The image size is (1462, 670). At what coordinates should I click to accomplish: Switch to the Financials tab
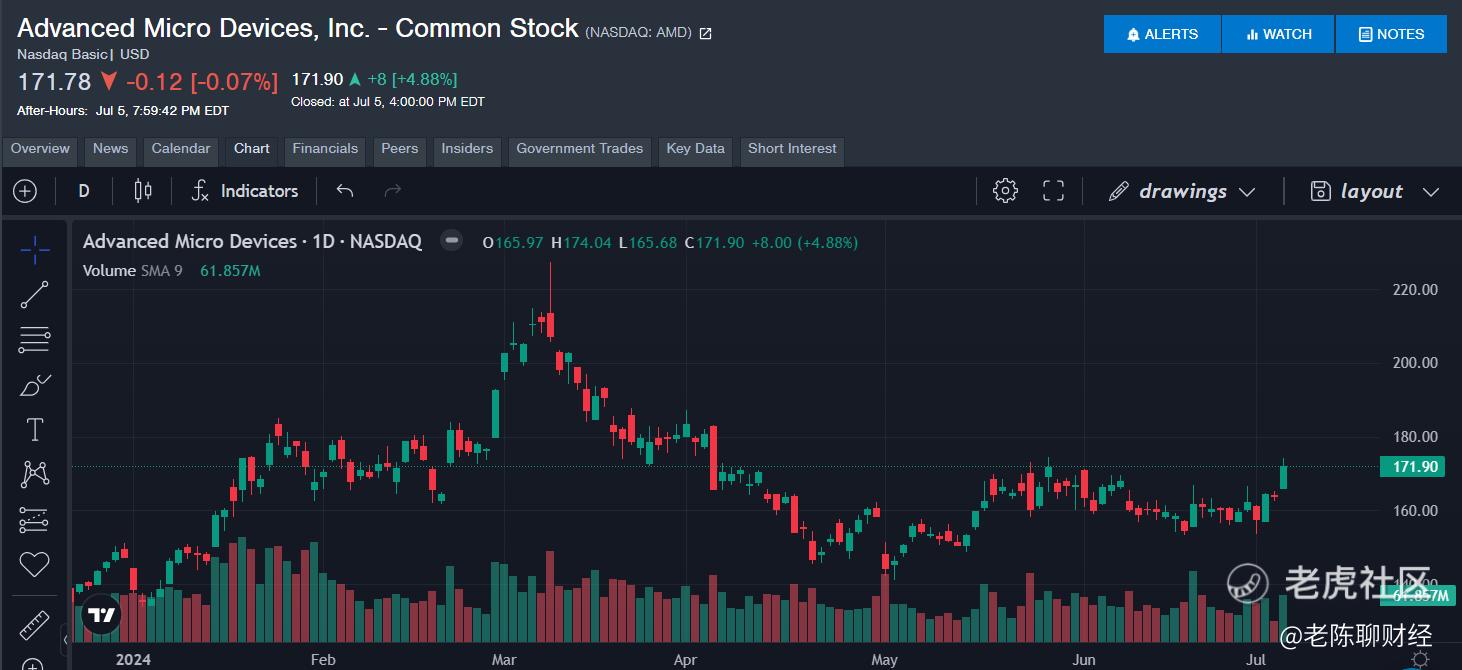click(325, 149)
